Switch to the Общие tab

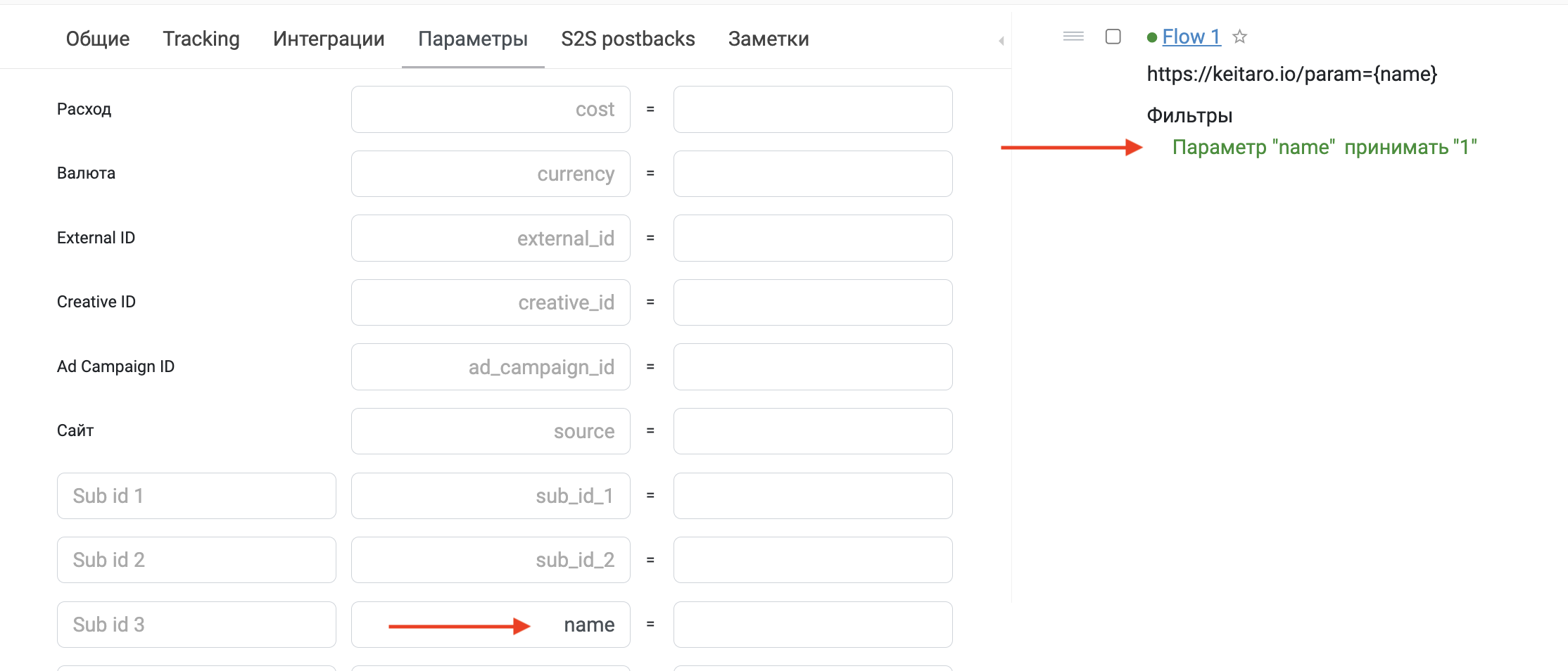(98, 39)
